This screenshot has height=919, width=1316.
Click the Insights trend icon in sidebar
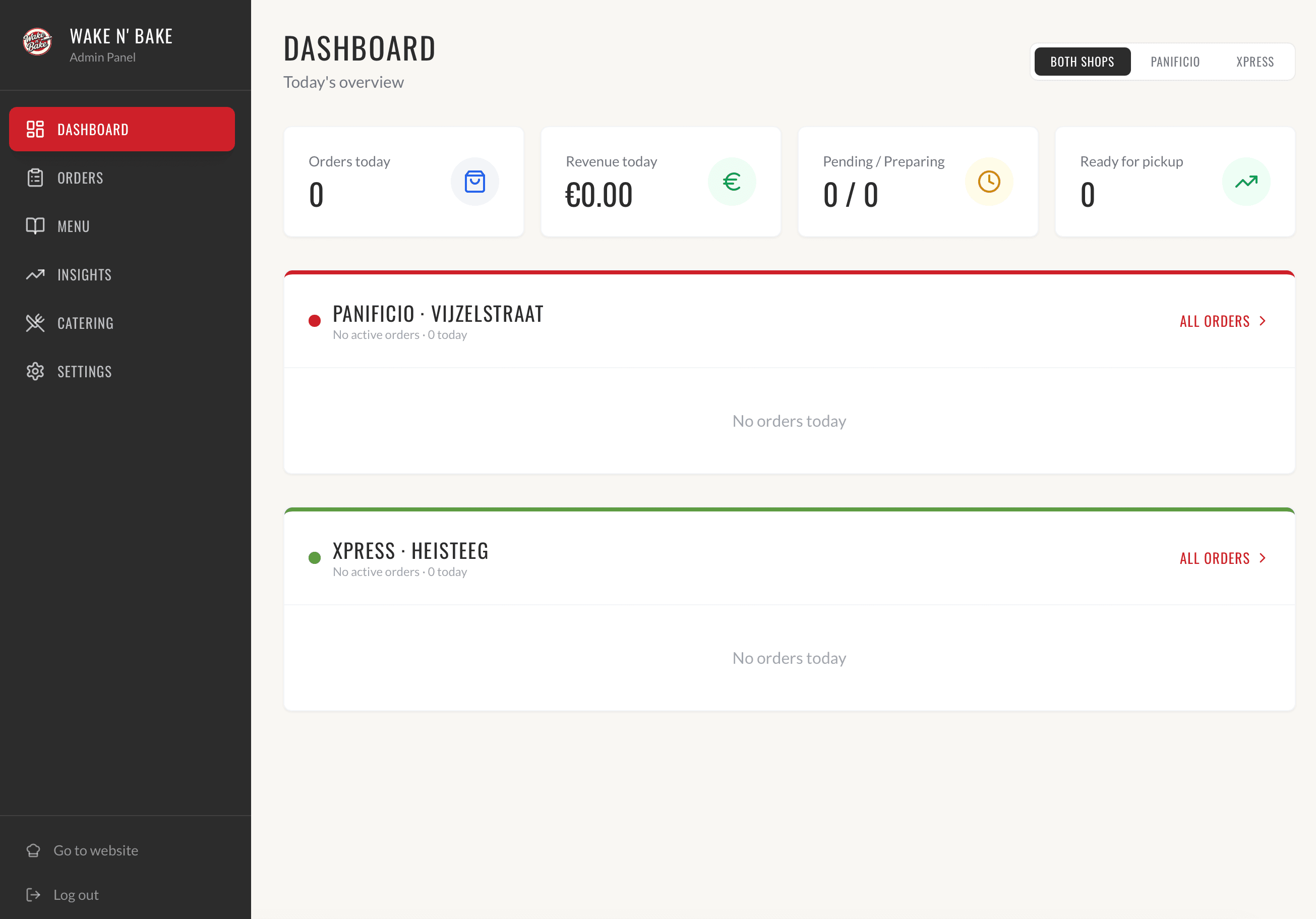tap(35, 274)
